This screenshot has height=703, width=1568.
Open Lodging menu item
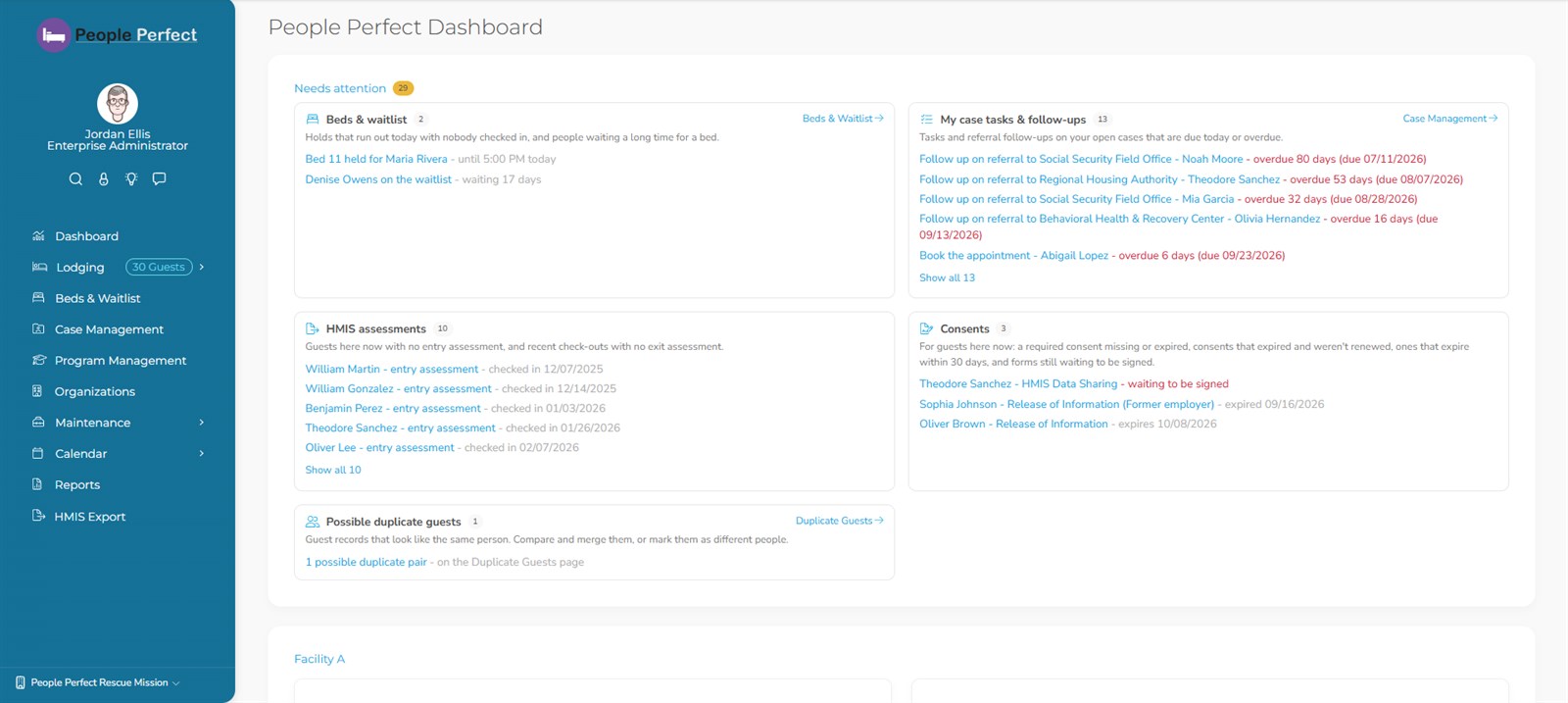click(x=80, y=267)
